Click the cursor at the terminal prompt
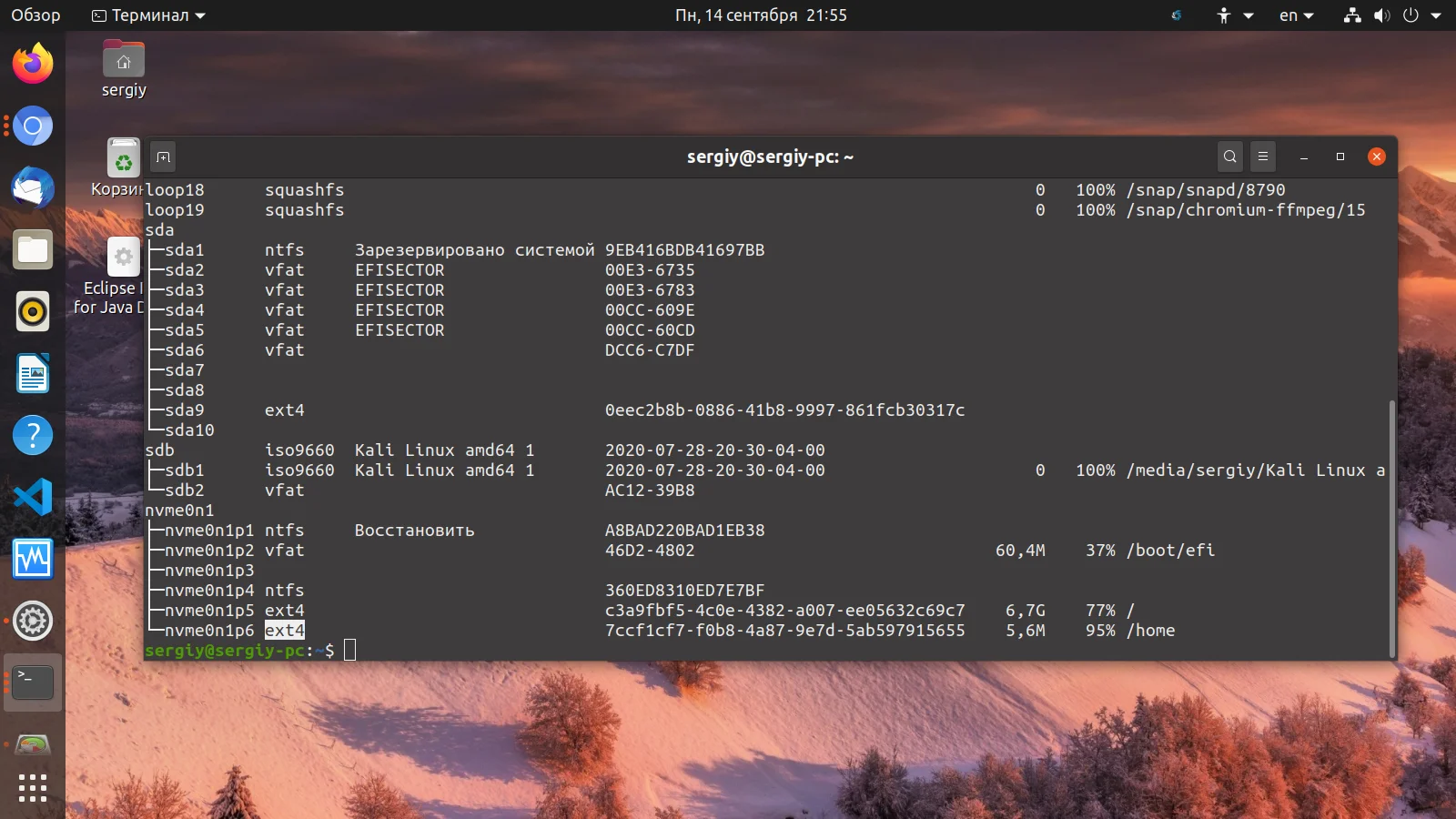The image size is (1456, 819). pos(349,650)
